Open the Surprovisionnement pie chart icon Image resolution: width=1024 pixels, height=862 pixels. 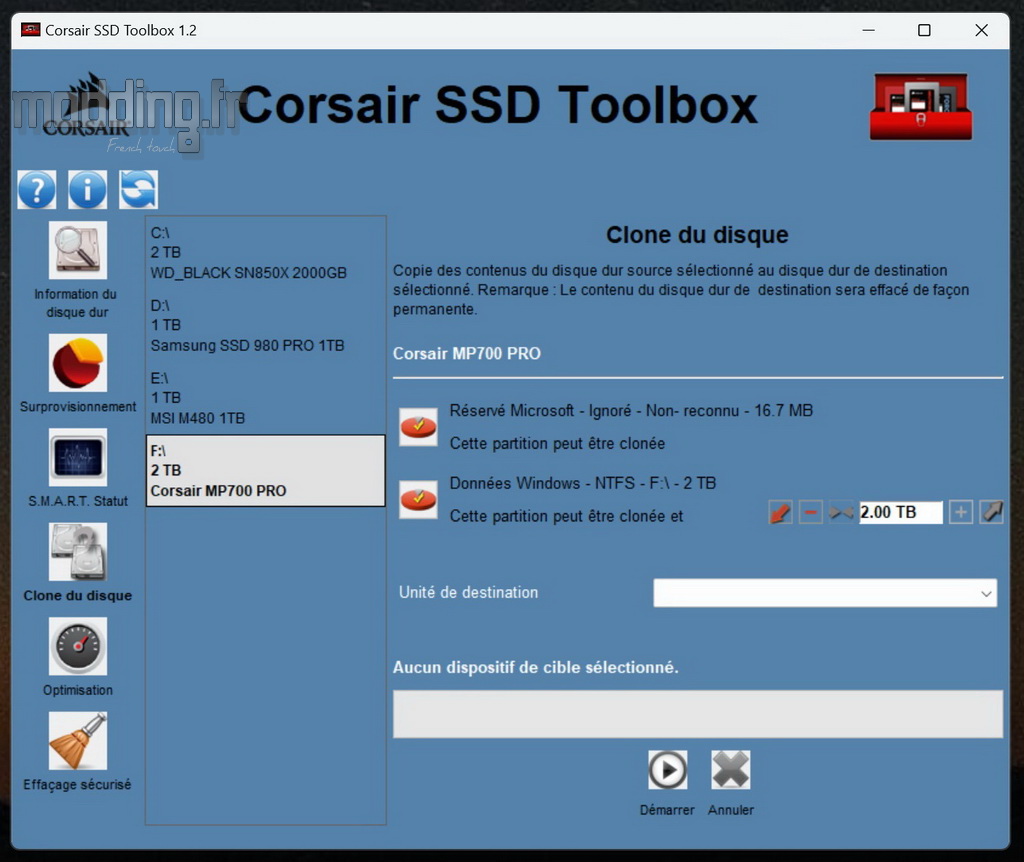tap(78, 363)
